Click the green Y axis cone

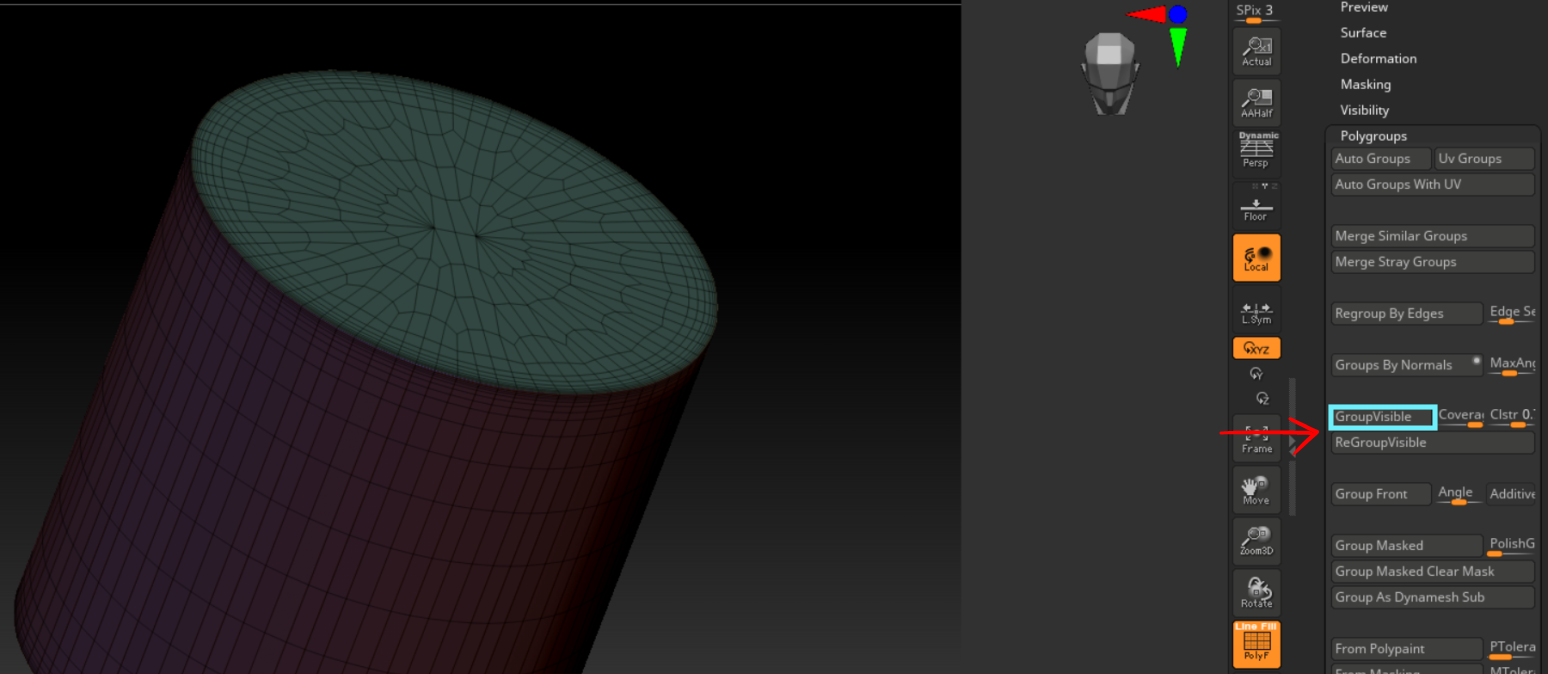point(1178,46)
